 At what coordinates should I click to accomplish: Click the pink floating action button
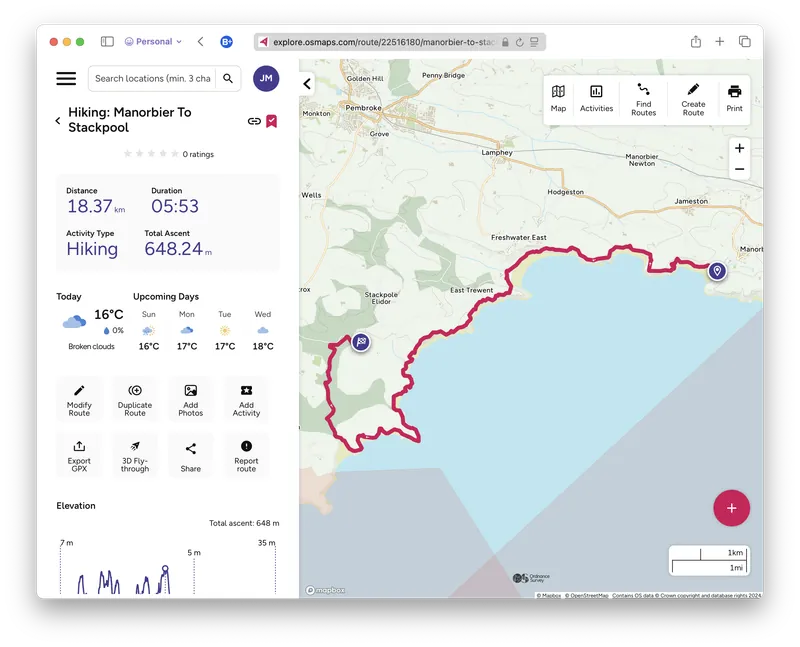tap(731, 508)
